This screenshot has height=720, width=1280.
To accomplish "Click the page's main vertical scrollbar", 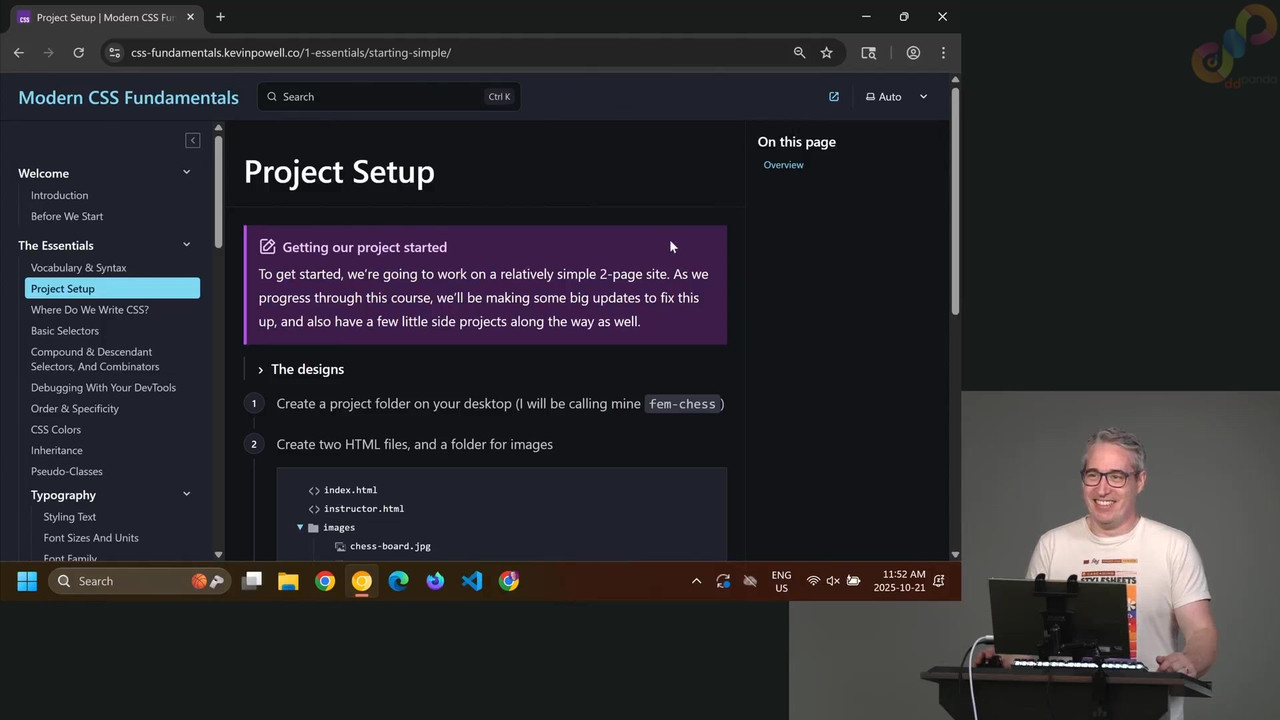I will (x=955, y=200).
